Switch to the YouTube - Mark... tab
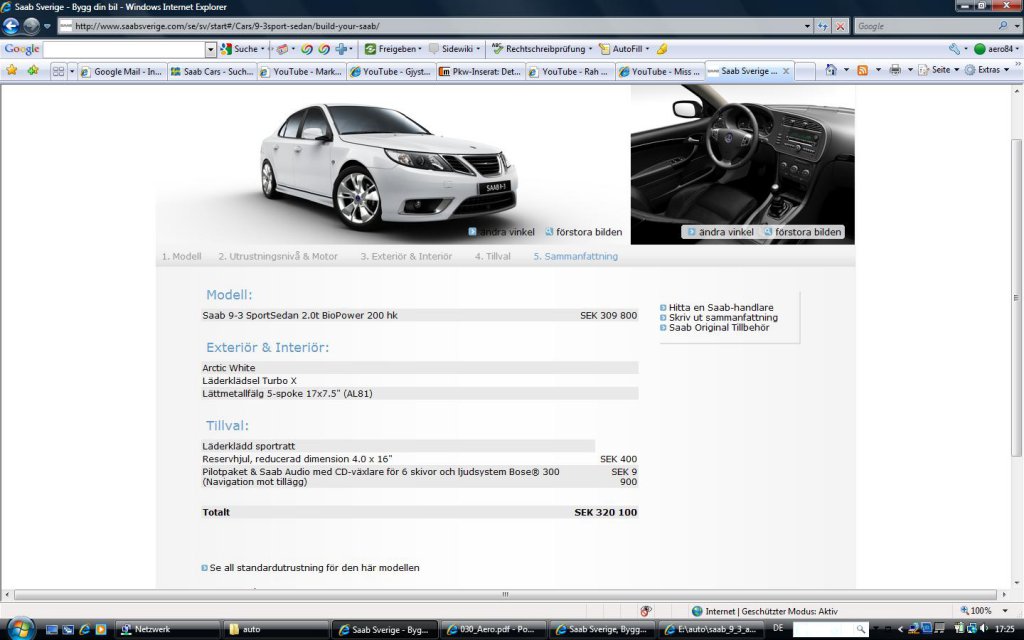The height and width of the screenshot is (640, 1024). (301, 72)
